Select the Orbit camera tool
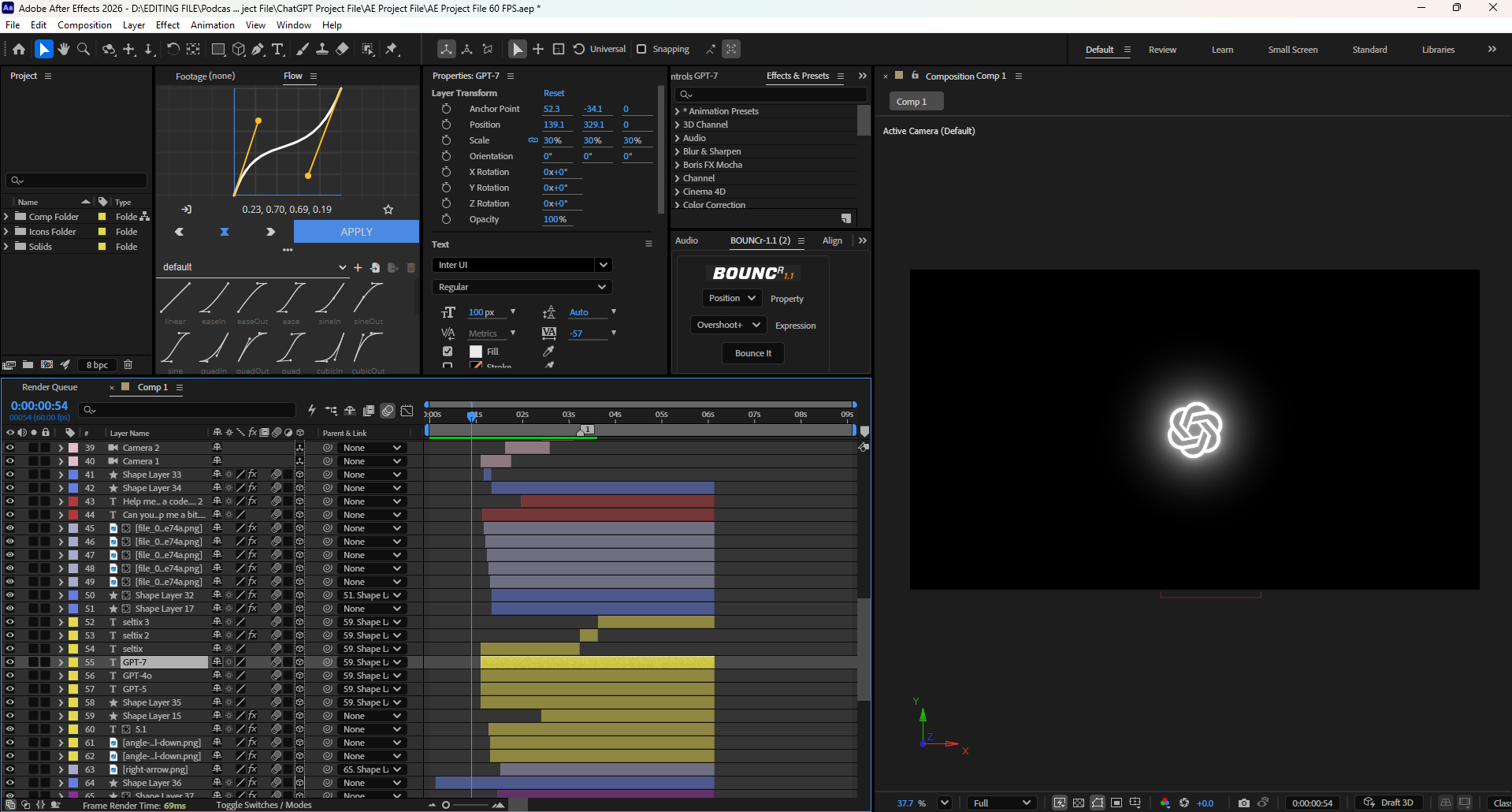This screenshot has width=1512, height=812. coord(109,49)
